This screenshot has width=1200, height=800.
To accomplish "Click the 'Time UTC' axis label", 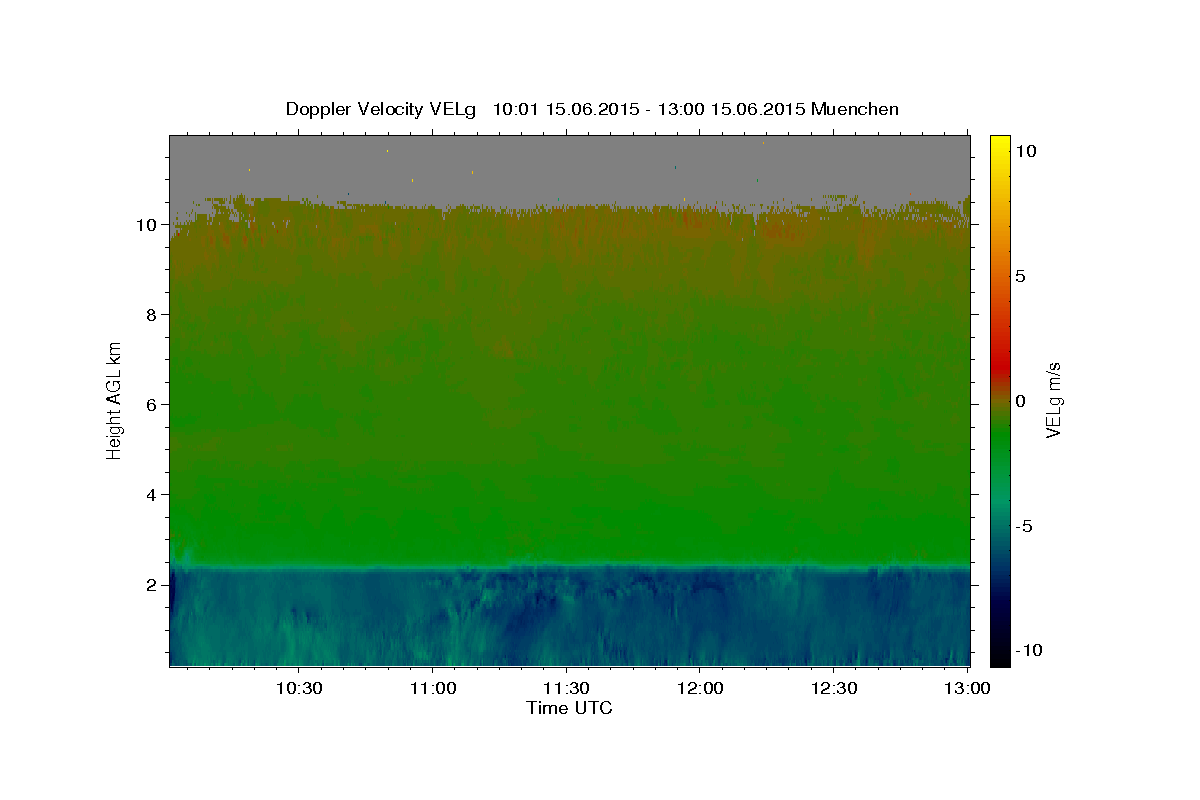I will coord(569,708).
